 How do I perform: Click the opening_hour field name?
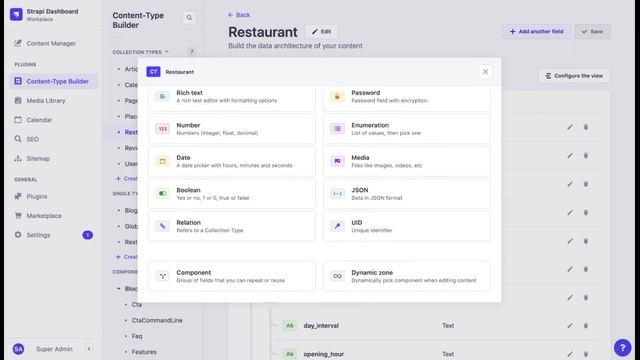coord(324,354)
